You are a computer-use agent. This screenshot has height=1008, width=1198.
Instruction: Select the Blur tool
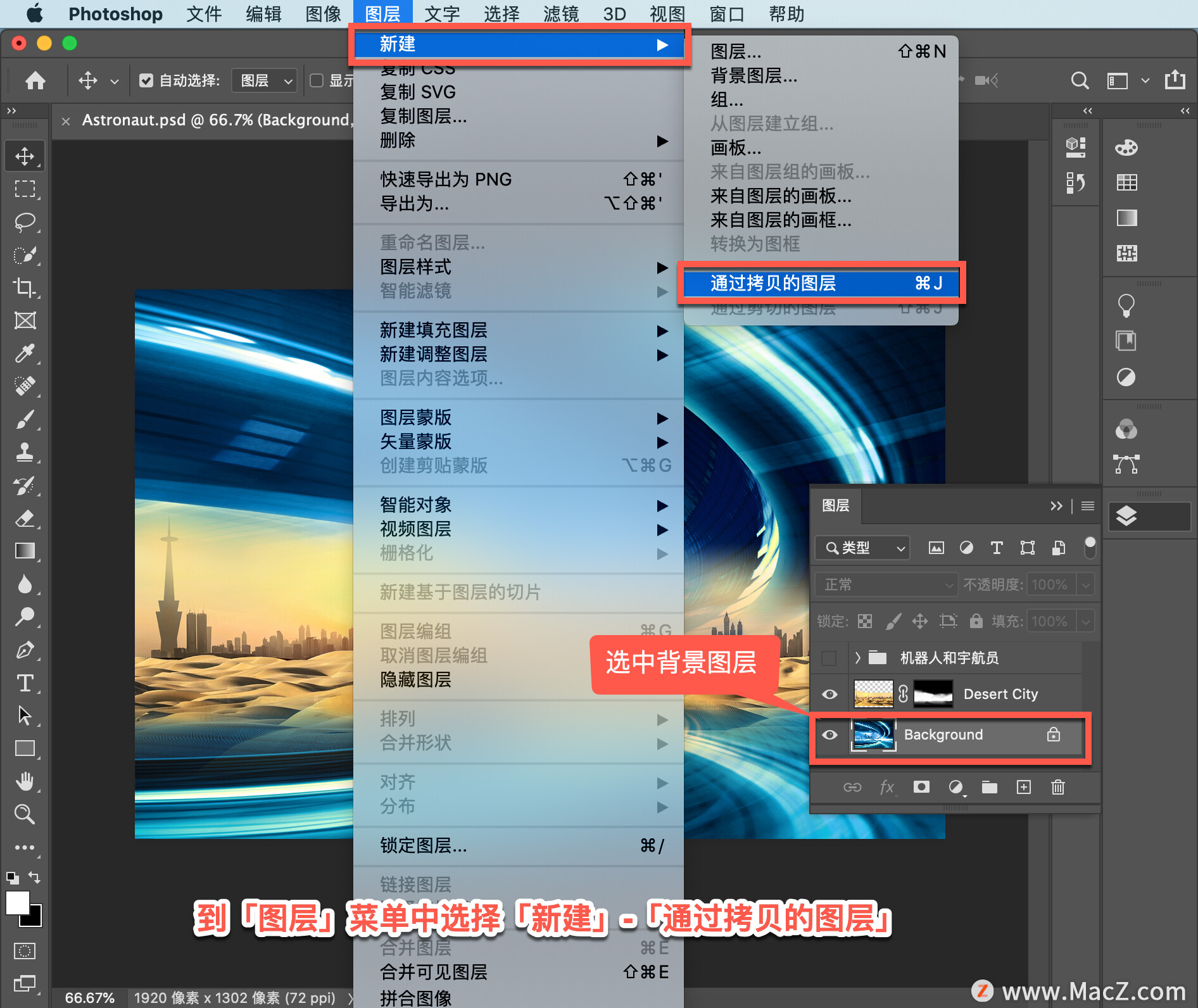[x=25, y=584]
